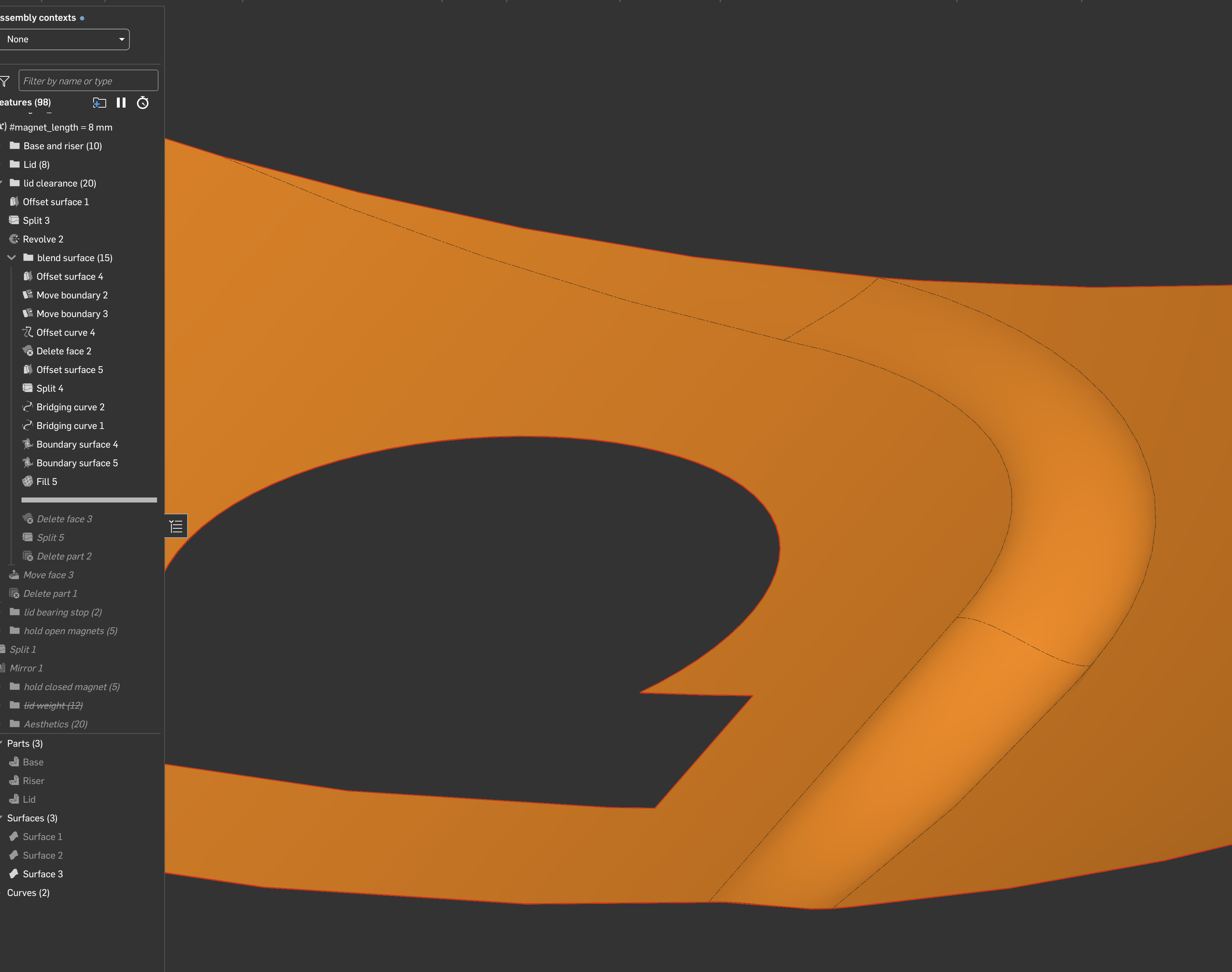This screenshot has height=972, width=1232.
Task: Select the Offset surface 1 feature
Action: coord(56,202)
